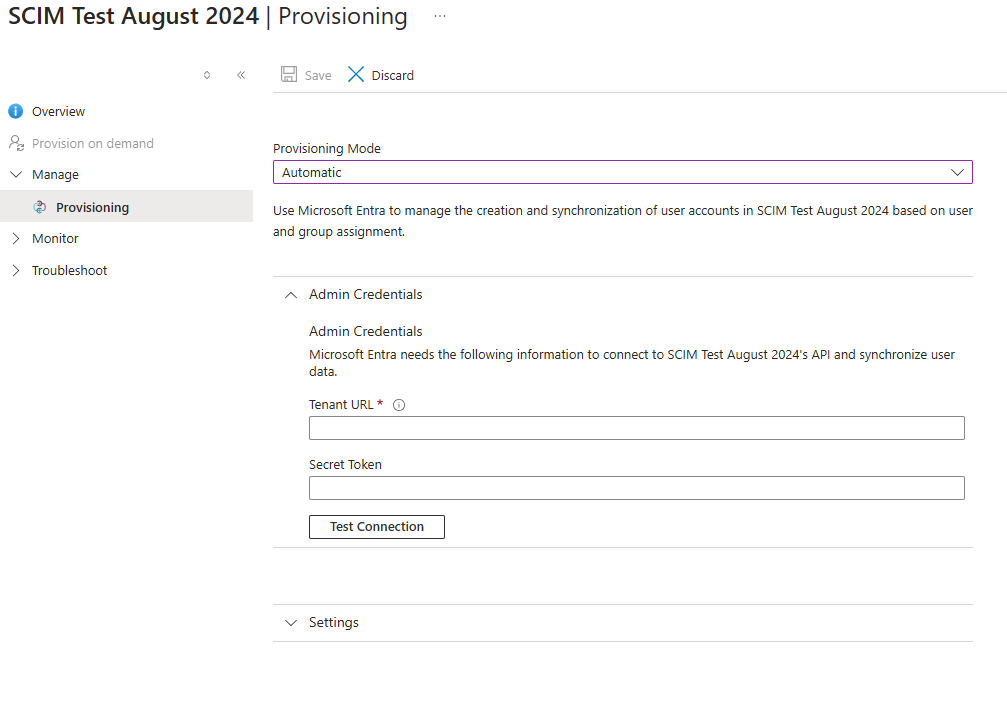The height and width of the screenshot is (717, 1007).
Task: Expand the Troubleshoot section
Action: click(x=15, y=270)
